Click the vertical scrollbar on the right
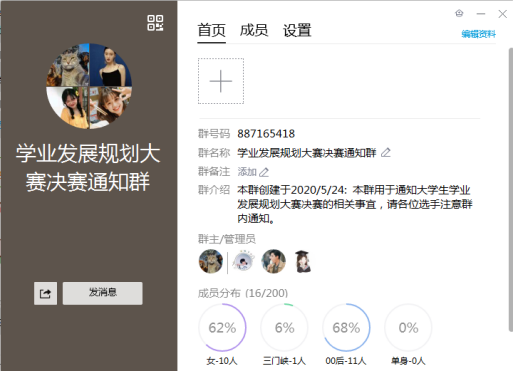 pyautogui.click(x=511, y=190)
